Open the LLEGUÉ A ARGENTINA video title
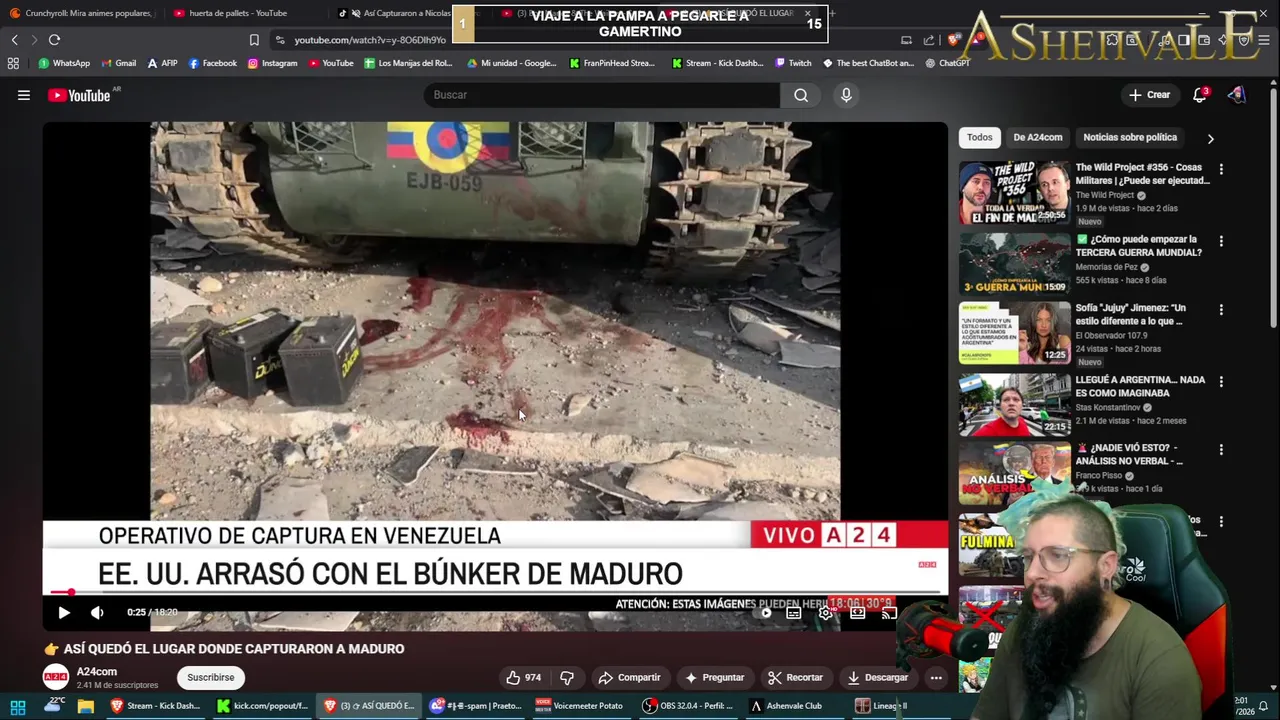Screen dimensions: 1280x720 tap(1140, 386)
